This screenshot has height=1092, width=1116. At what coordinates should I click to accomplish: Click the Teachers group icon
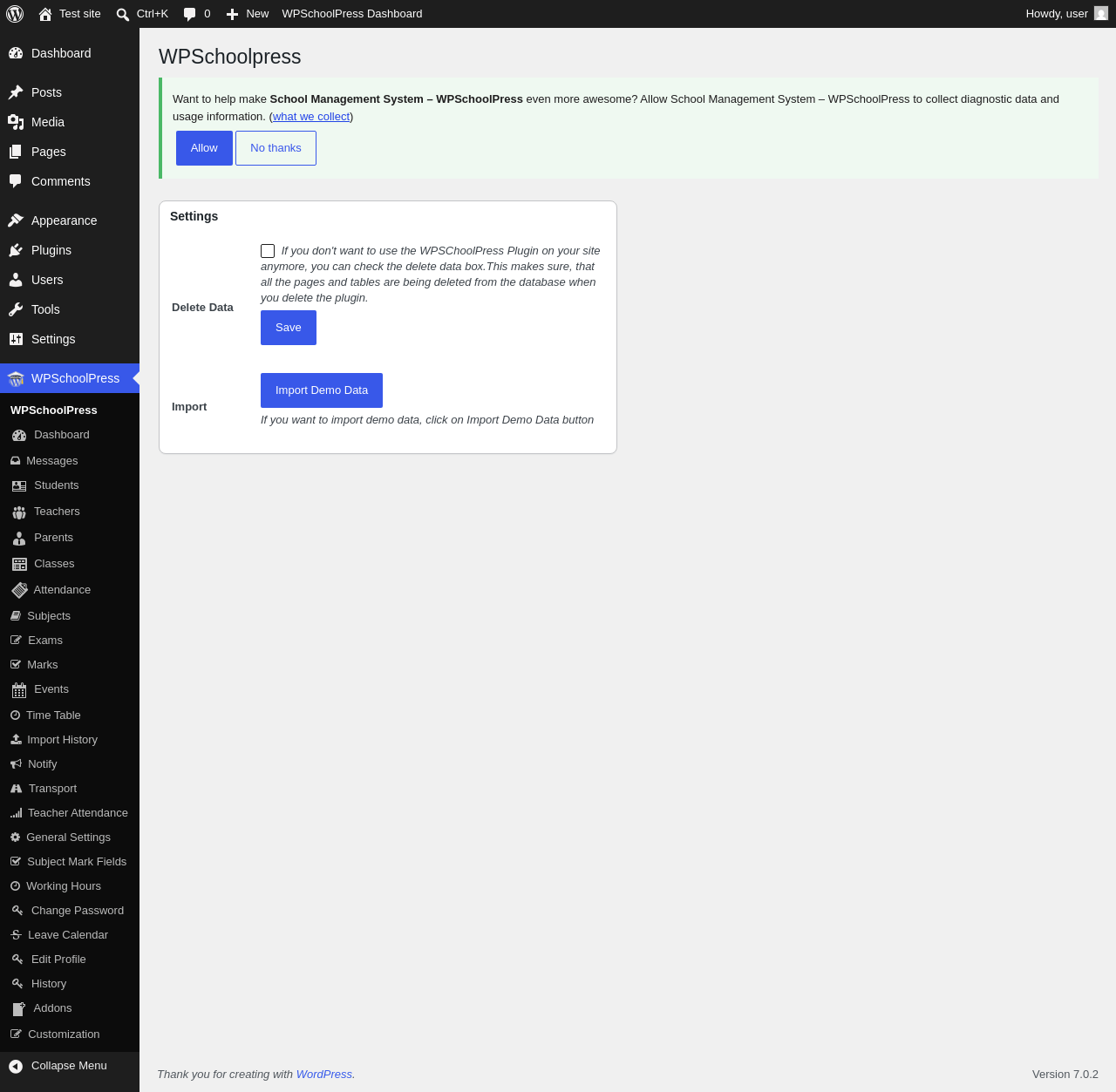[x=19, y=512]
